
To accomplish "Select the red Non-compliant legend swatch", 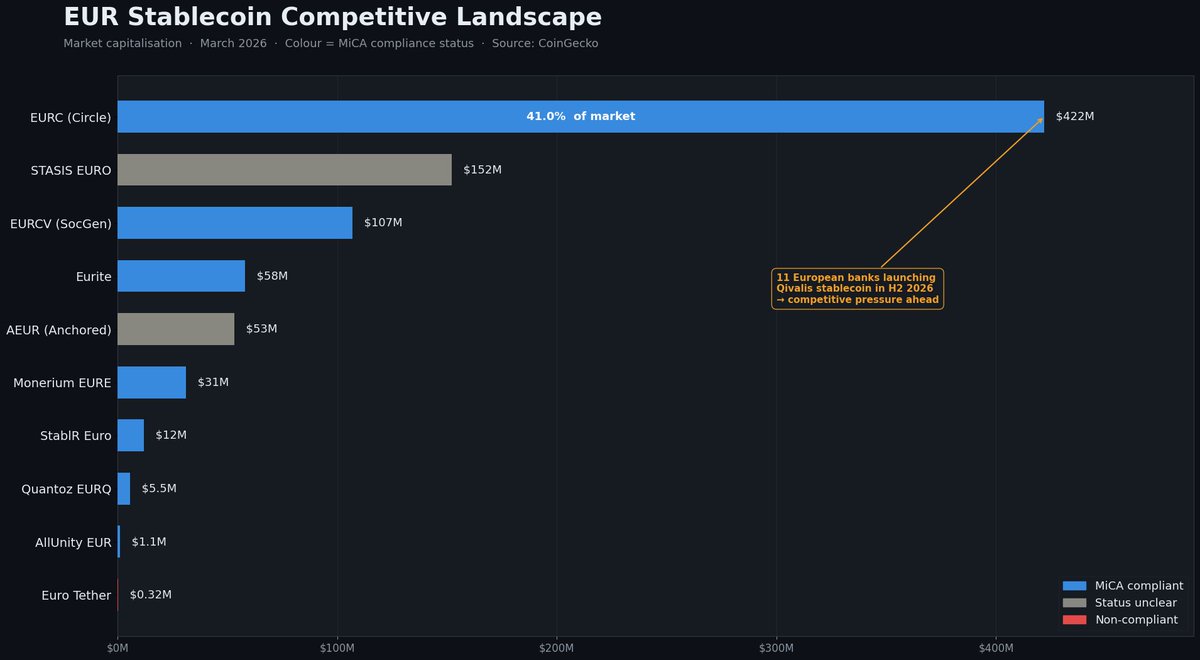I will pos(1074,620).
